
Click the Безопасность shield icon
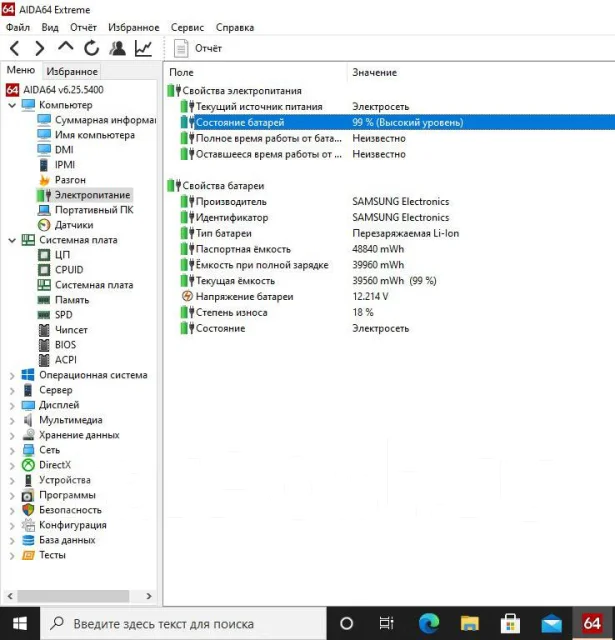point(28,510)
